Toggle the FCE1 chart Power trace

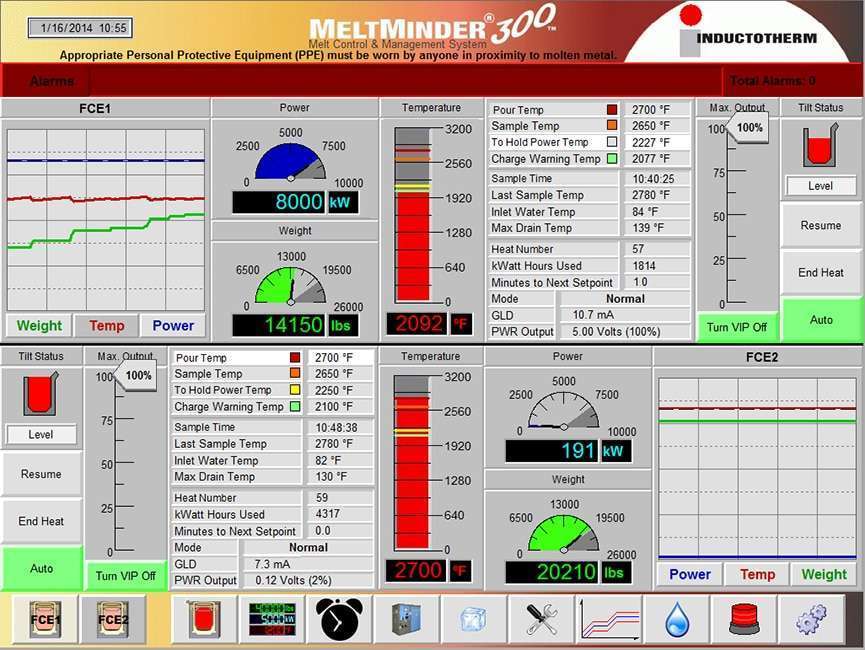point(173,326)
